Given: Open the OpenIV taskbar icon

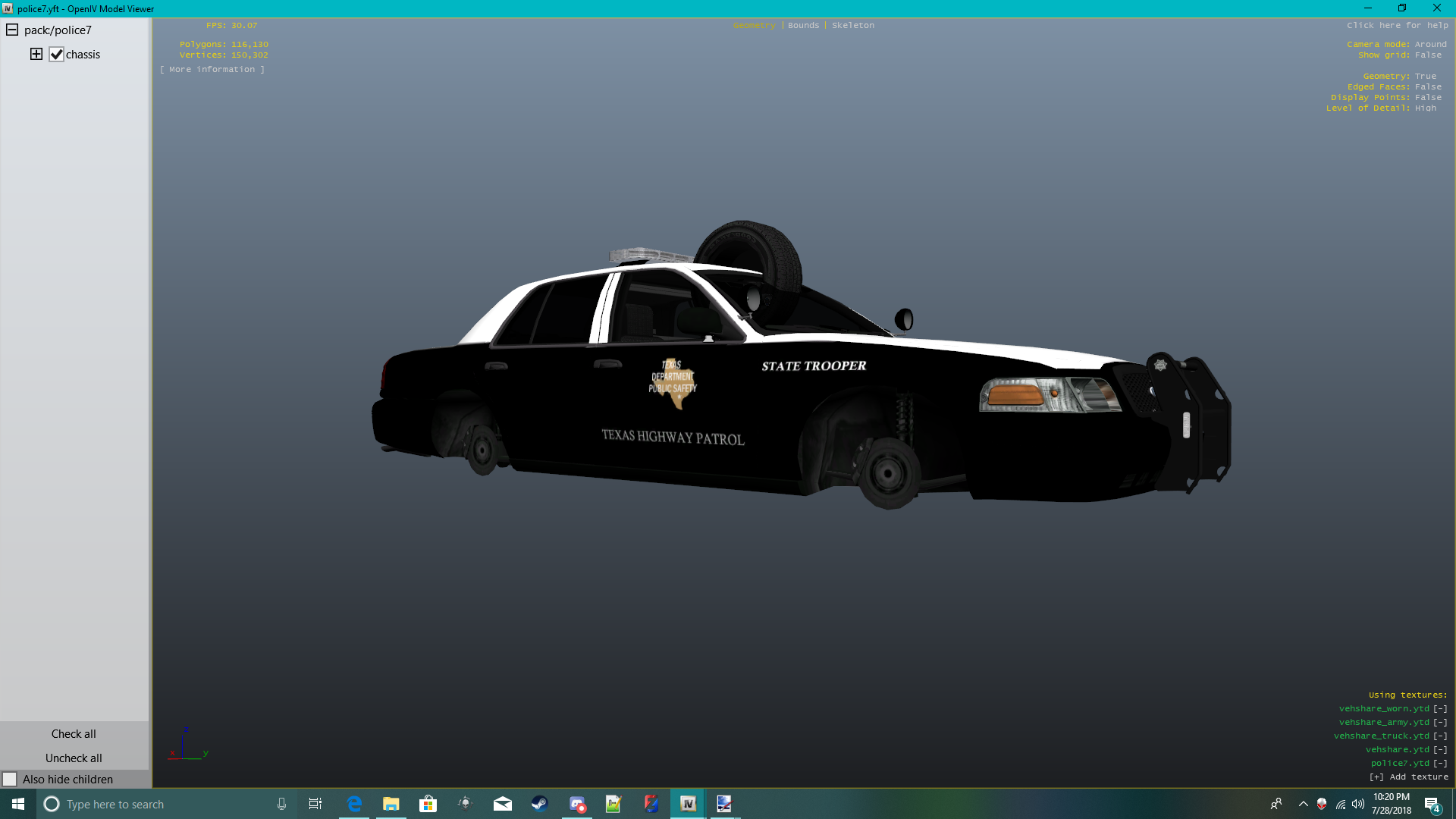Looking at the screenshot, I should 688,804.
